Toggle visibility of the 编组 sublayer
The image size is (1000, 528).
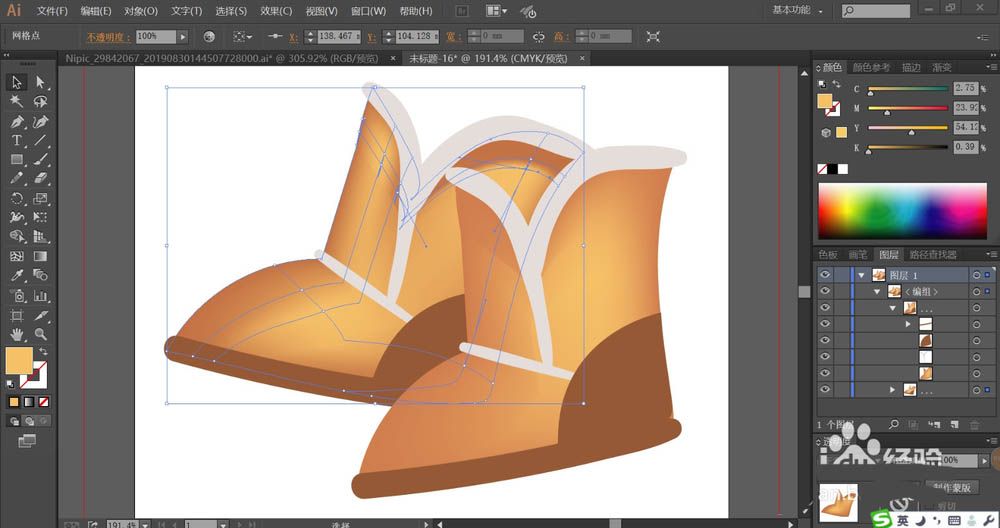point(825,291)
